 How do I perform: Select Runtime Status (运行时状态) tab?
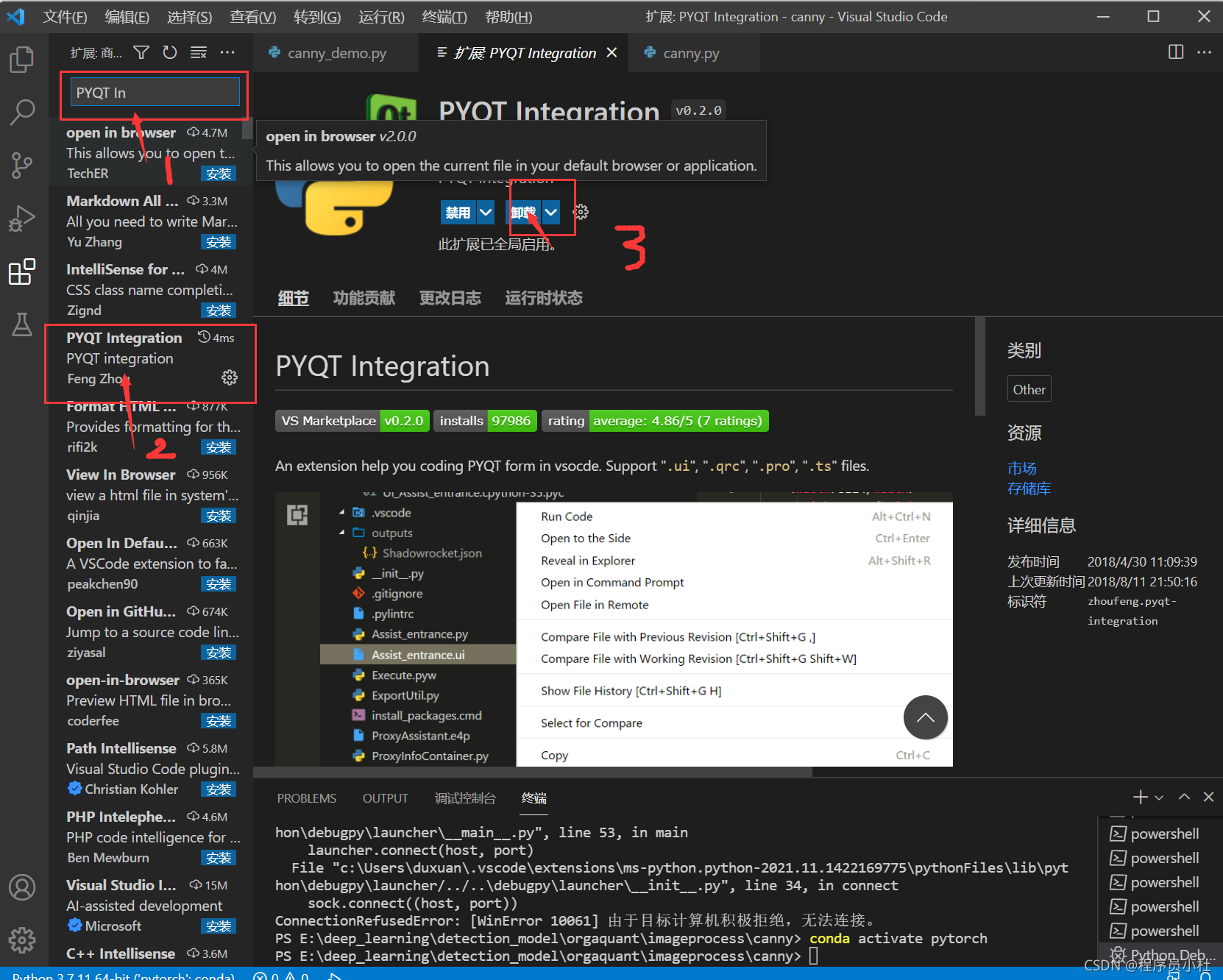pos(544,298)
